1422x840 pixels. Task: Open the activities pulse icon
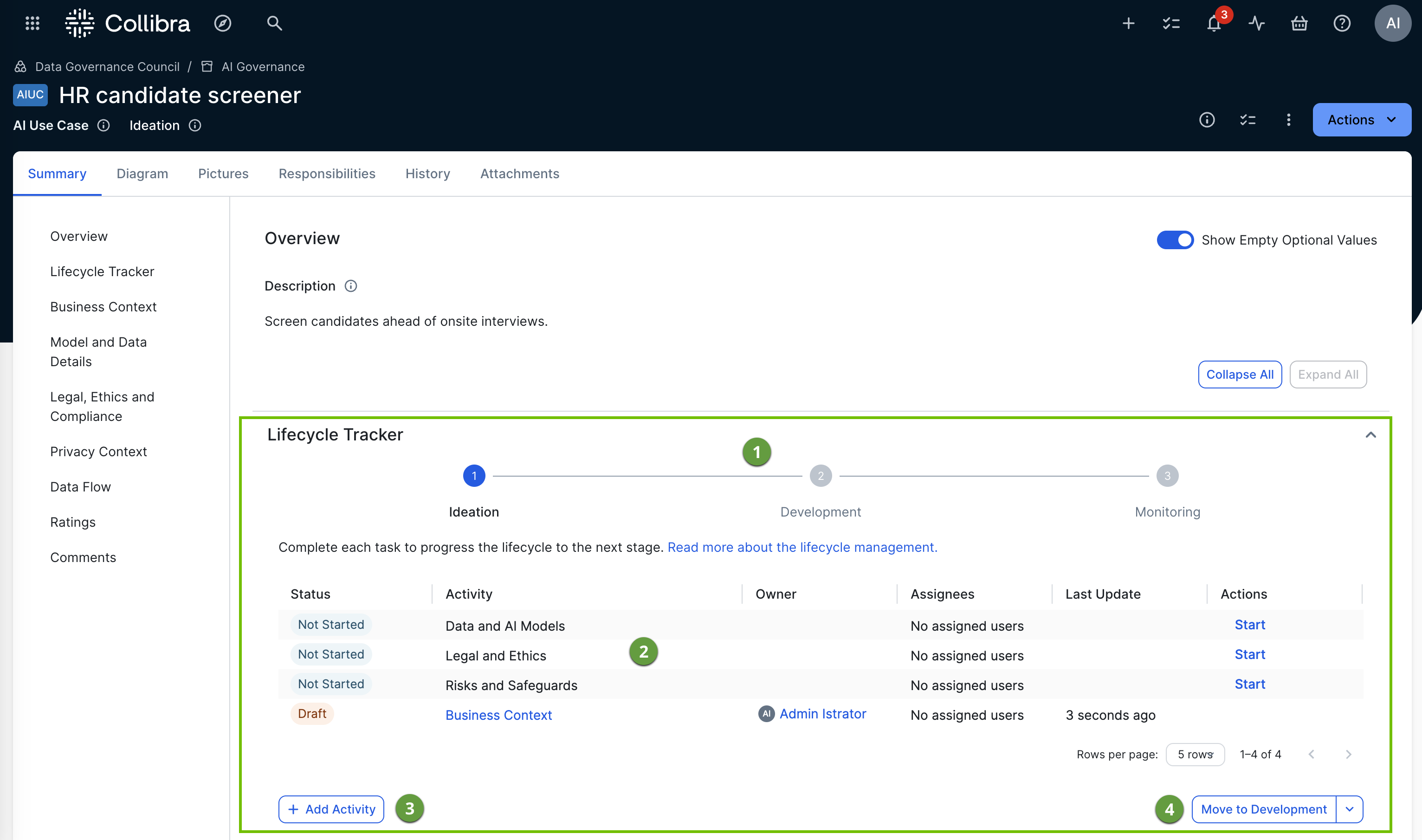coord(1256,23)
